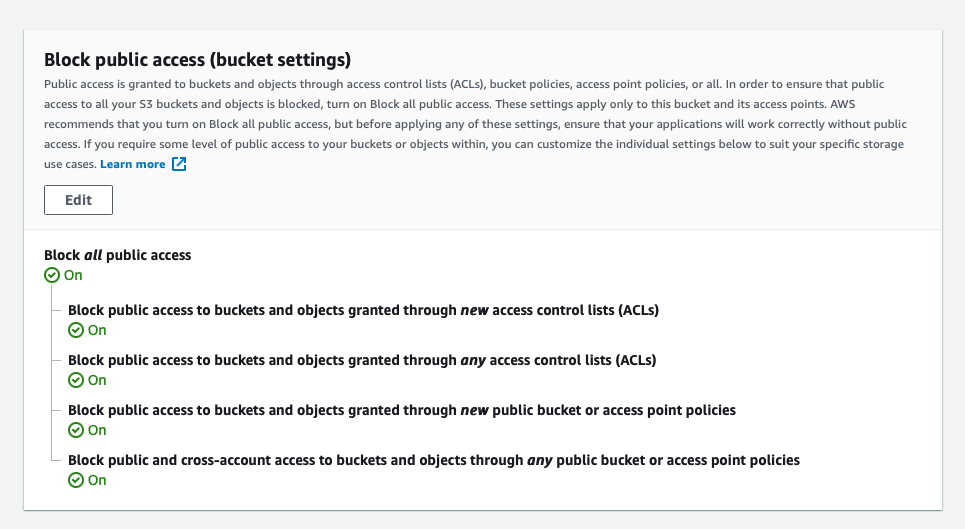
Task: Click the check icon under the cross-account access setting
Action: coord(75,480)
